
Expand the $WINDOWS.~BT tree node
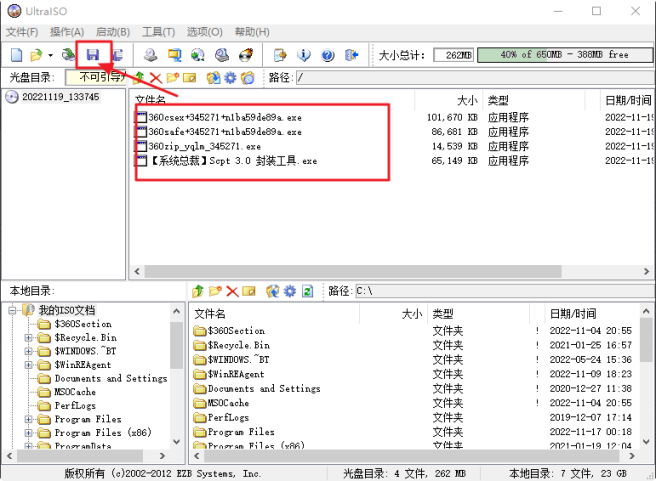(28, 351)
